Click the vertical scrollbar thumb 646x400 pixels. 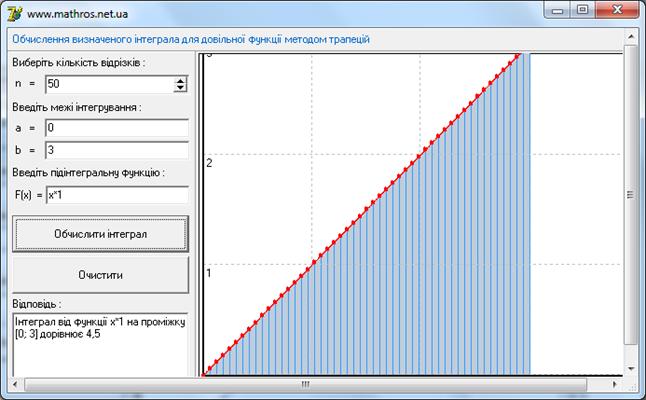(x=631, y=195)
